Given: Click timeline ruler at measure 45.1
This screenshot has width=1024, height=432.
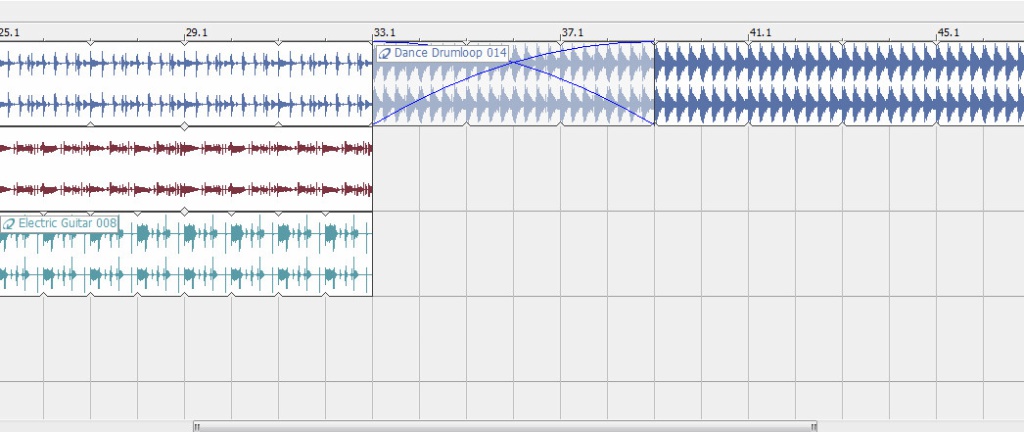Looking at the screenshot, I should pos(949,32).
